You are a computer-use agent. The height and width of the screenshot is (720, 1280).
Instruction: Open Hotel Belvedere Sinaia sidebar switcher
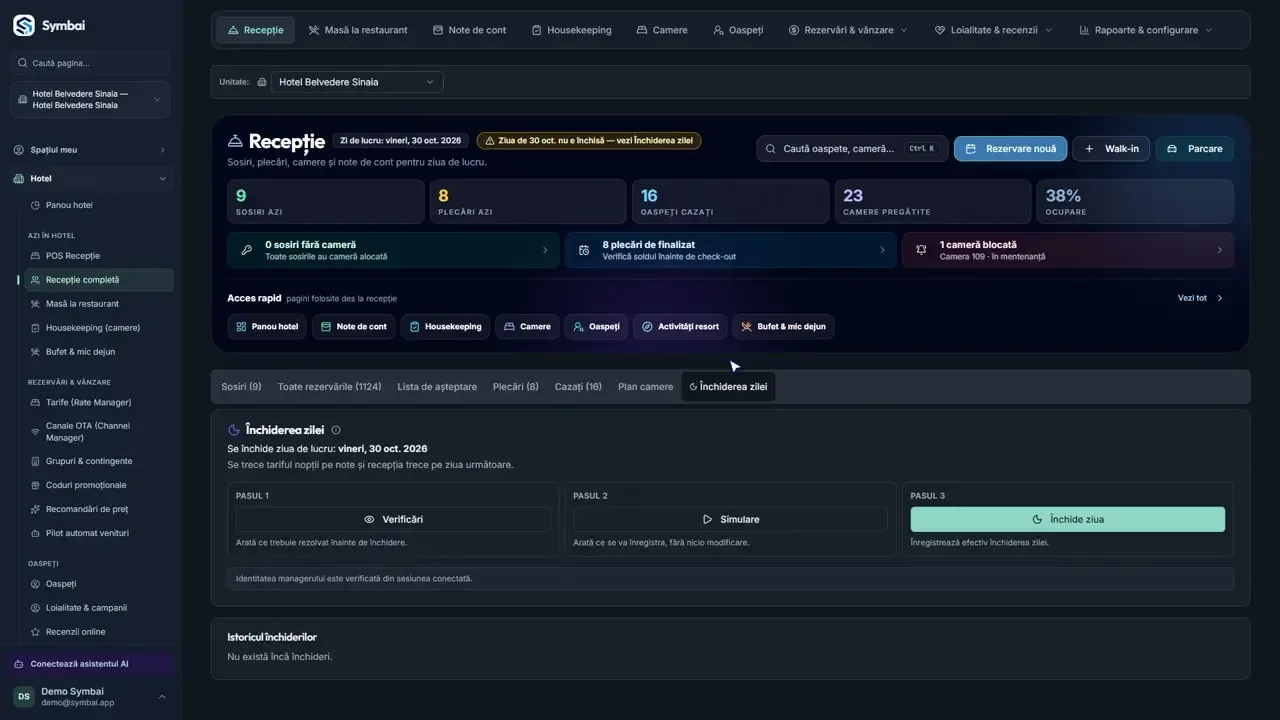coord(90,100)
